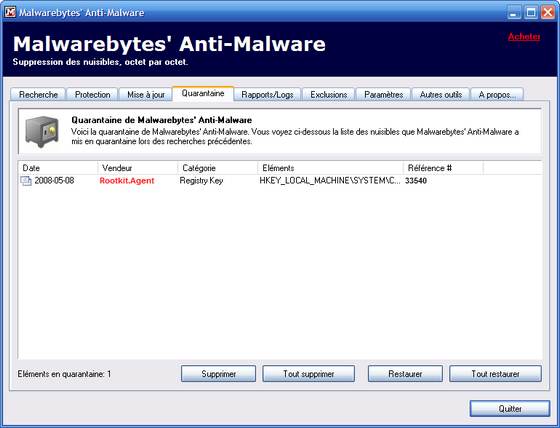Close the Malwarebytes window
Viewport: 560px width, 428px height.
[x=548, y=13]
